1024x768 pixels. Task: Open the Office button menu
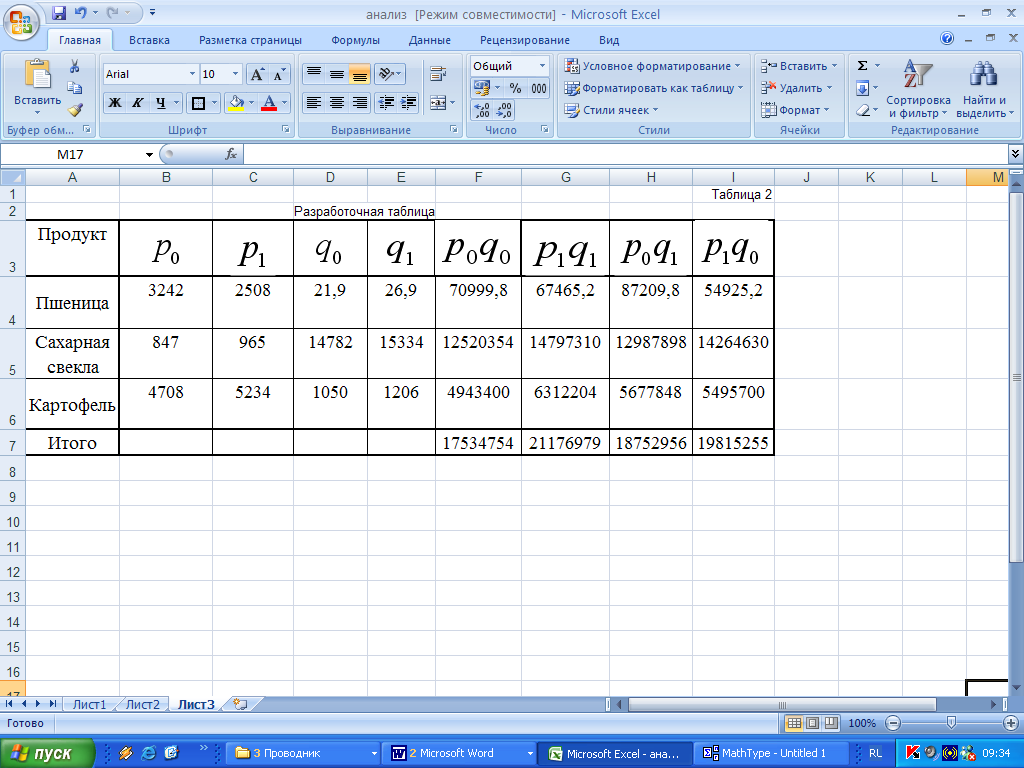(x=21, y=21)
